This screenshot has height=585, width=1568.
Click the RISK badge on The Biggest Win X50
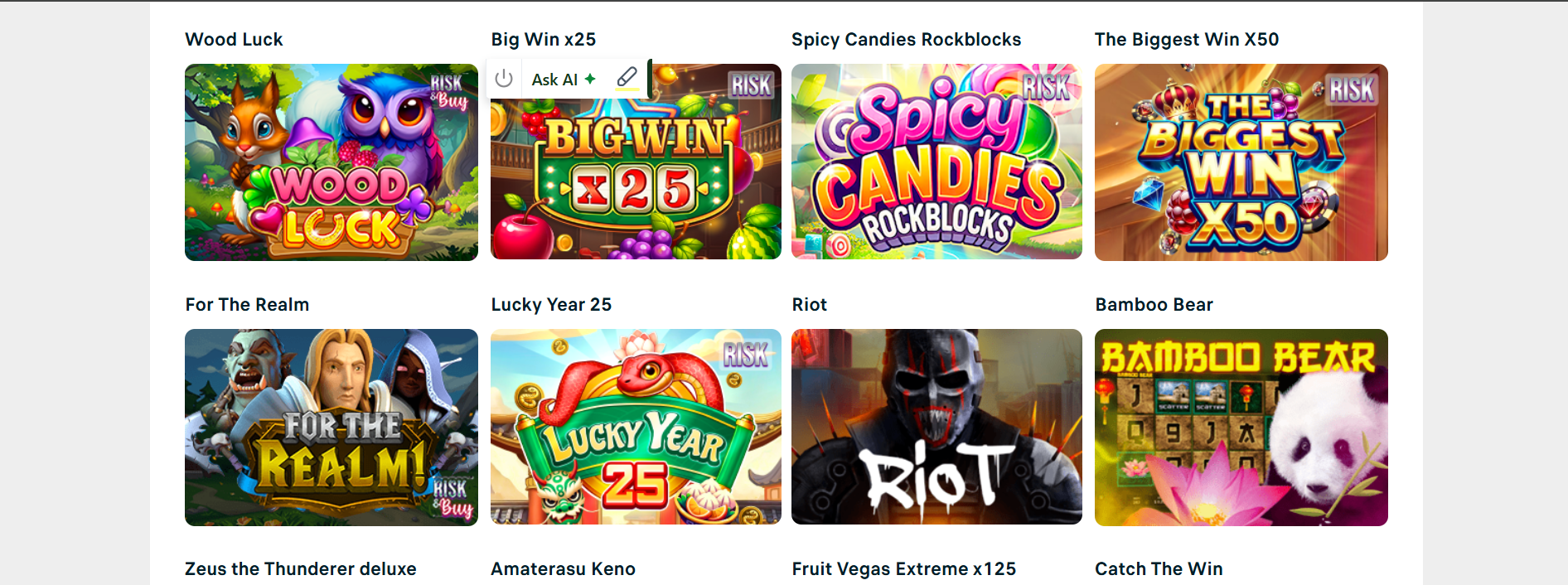pos(1352,89)
